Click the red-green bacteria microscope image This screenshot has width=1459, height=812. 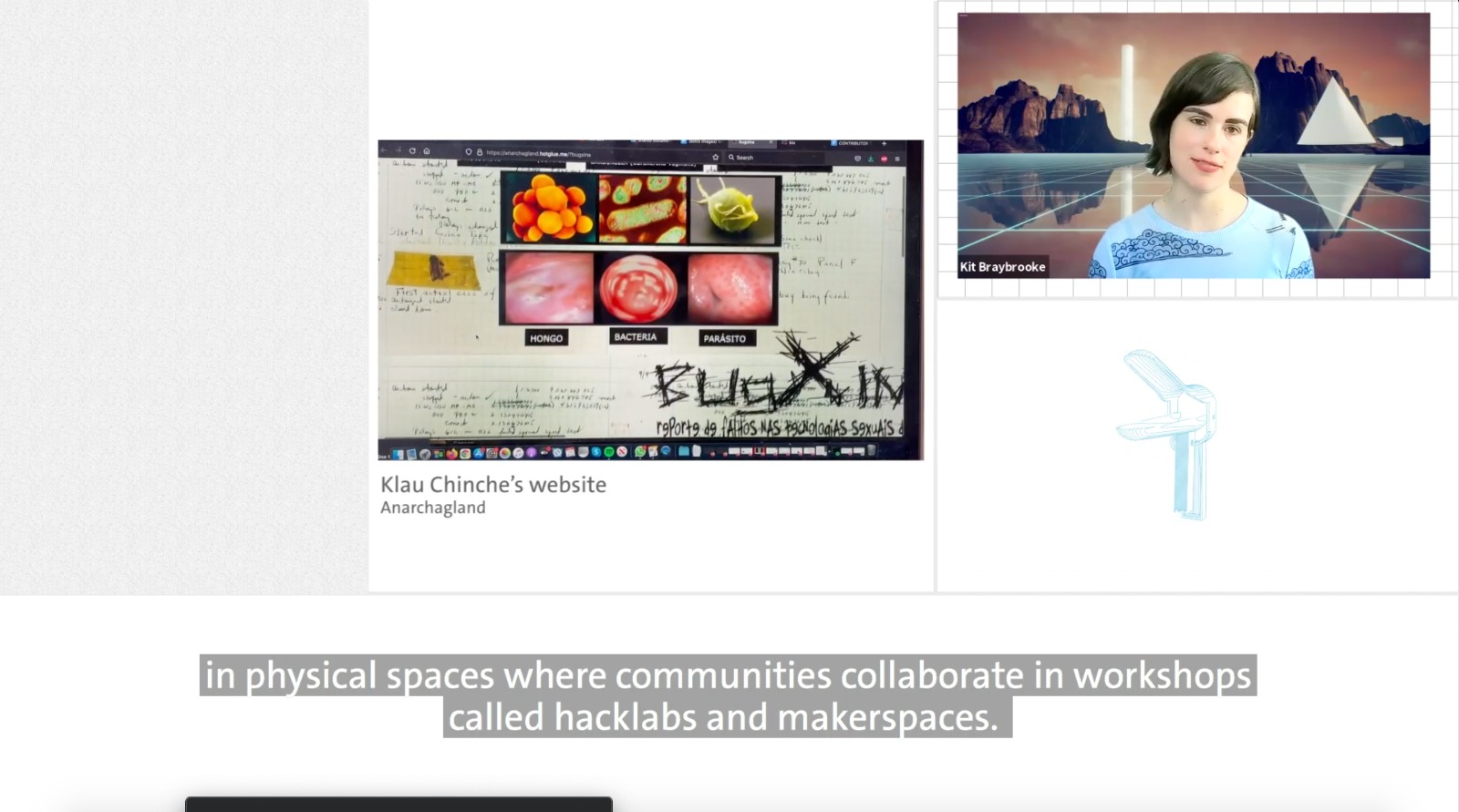[x=643, y=210]
